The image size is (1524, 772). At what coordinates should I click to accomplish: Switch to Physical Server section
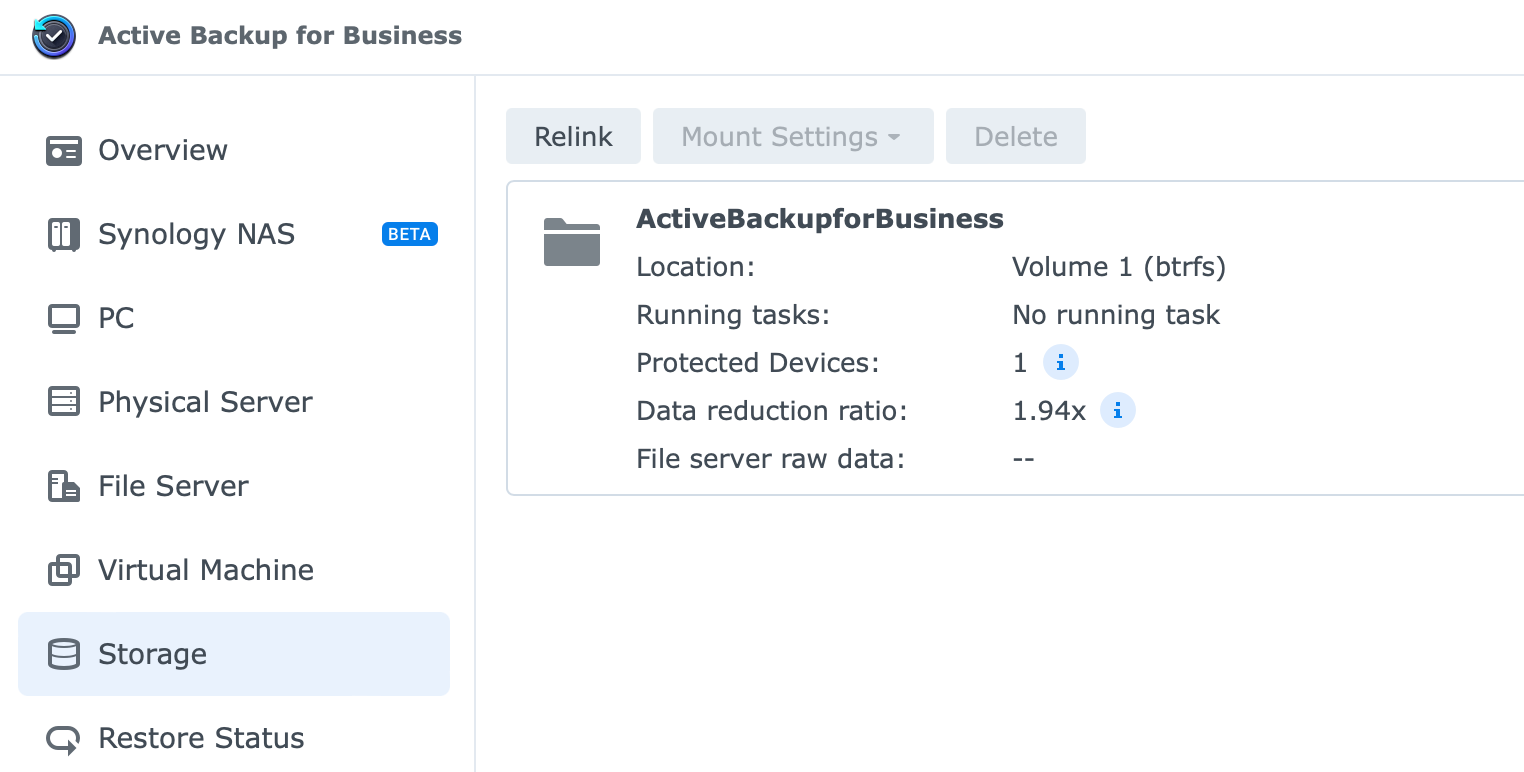234,402
